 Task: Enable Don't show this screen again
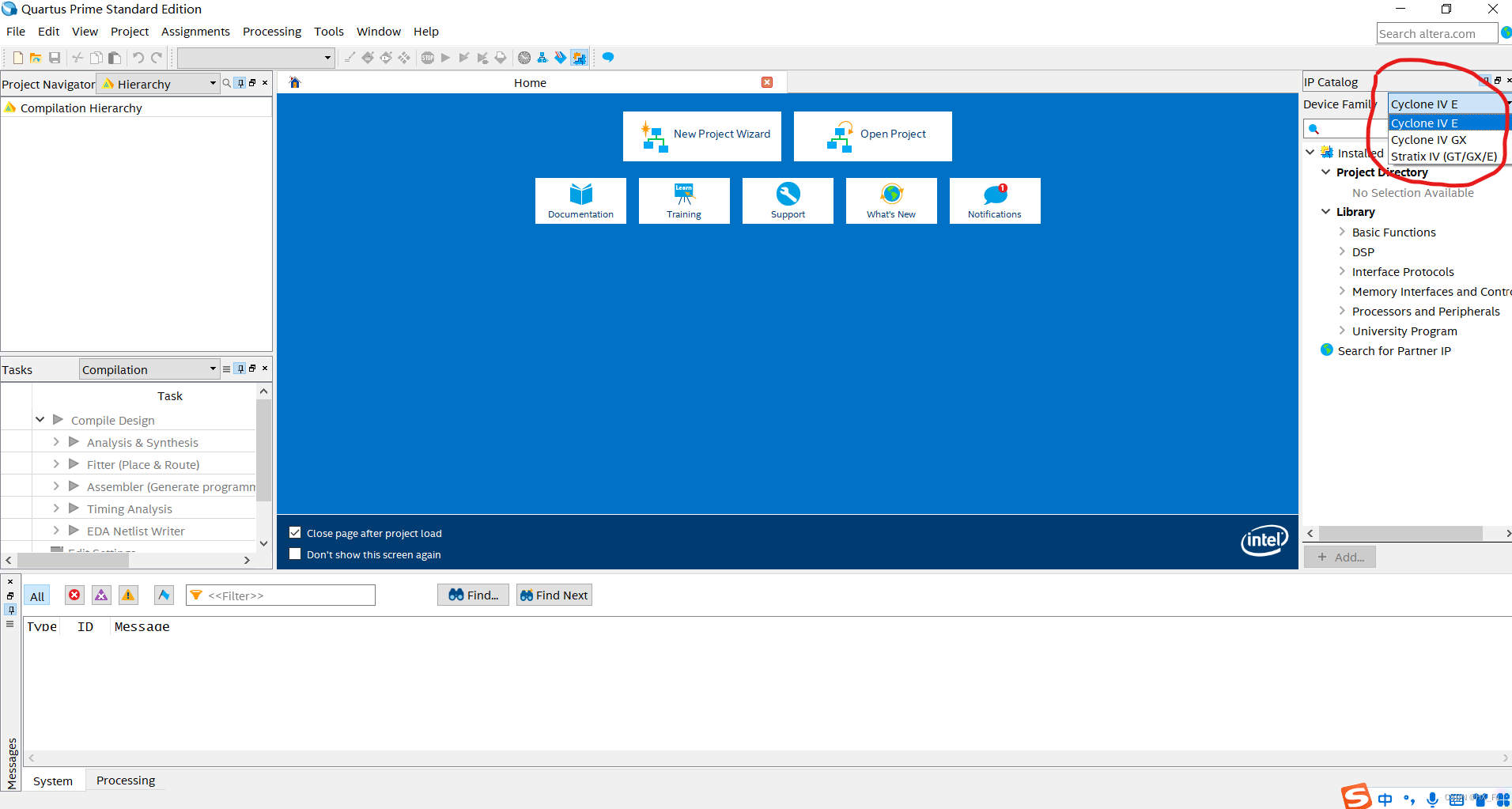(x=295, y=554)
